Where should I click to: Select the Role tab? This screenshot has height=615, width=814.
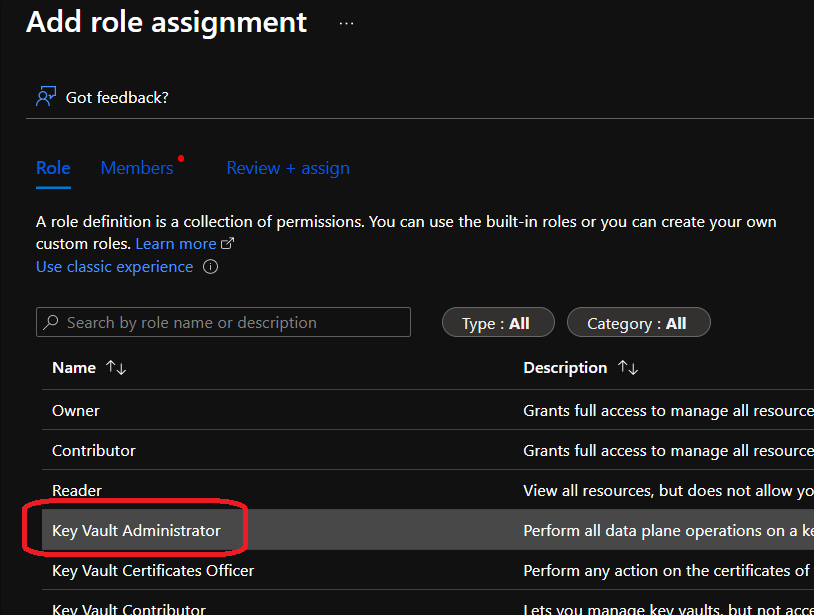point(53,168)
